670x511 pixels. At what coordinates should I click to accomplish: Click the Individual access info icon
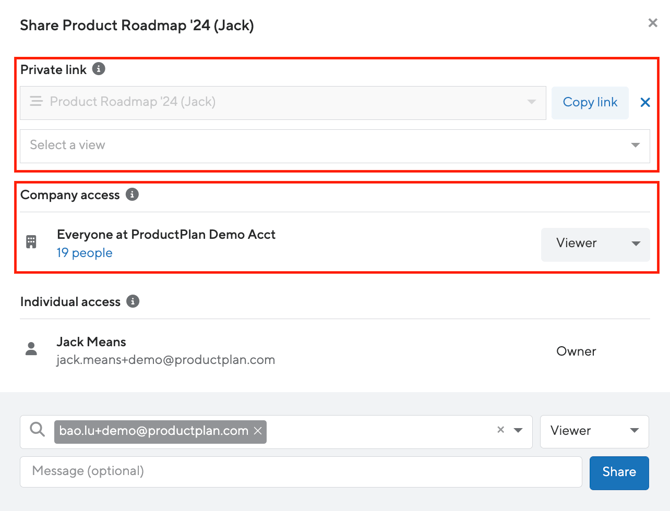[133, 301]
